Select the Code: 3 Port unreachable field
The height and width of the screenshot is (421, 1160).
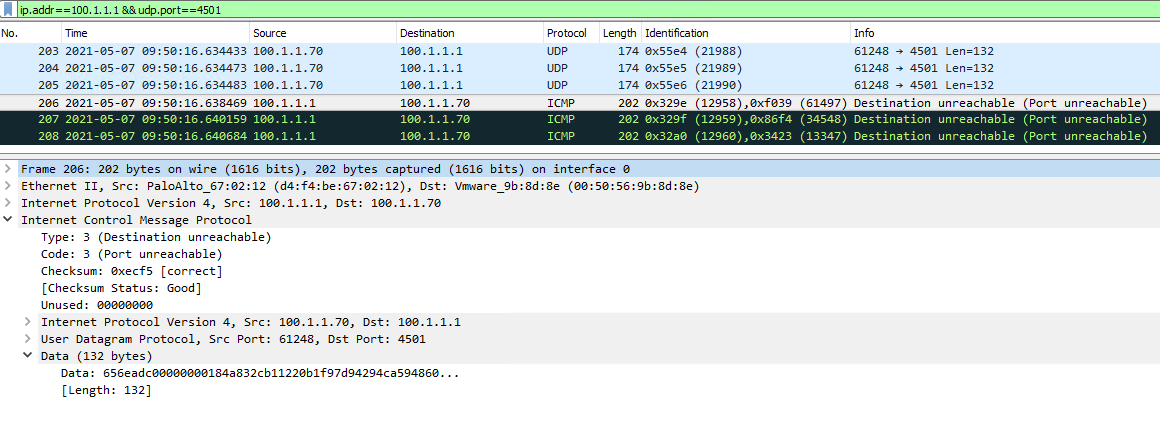(x=132, y=255)
